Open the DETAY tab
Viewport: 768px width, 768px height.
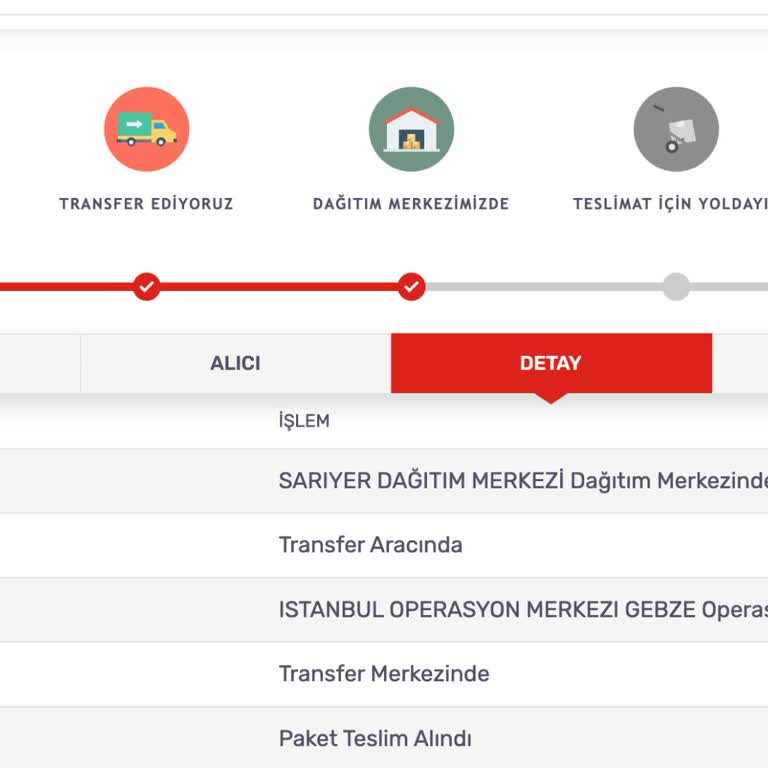click(x=552, y=363)
